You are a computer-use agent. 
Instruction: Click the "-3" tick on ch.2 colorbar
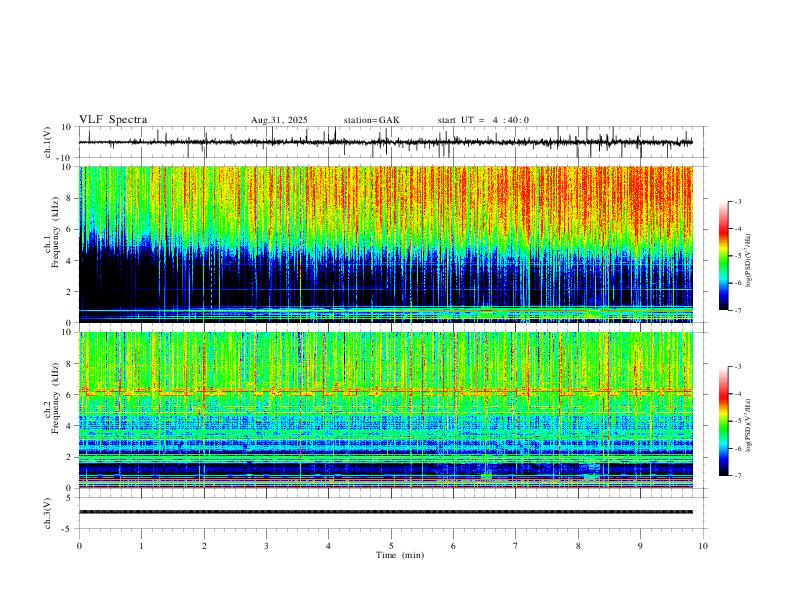737,367
